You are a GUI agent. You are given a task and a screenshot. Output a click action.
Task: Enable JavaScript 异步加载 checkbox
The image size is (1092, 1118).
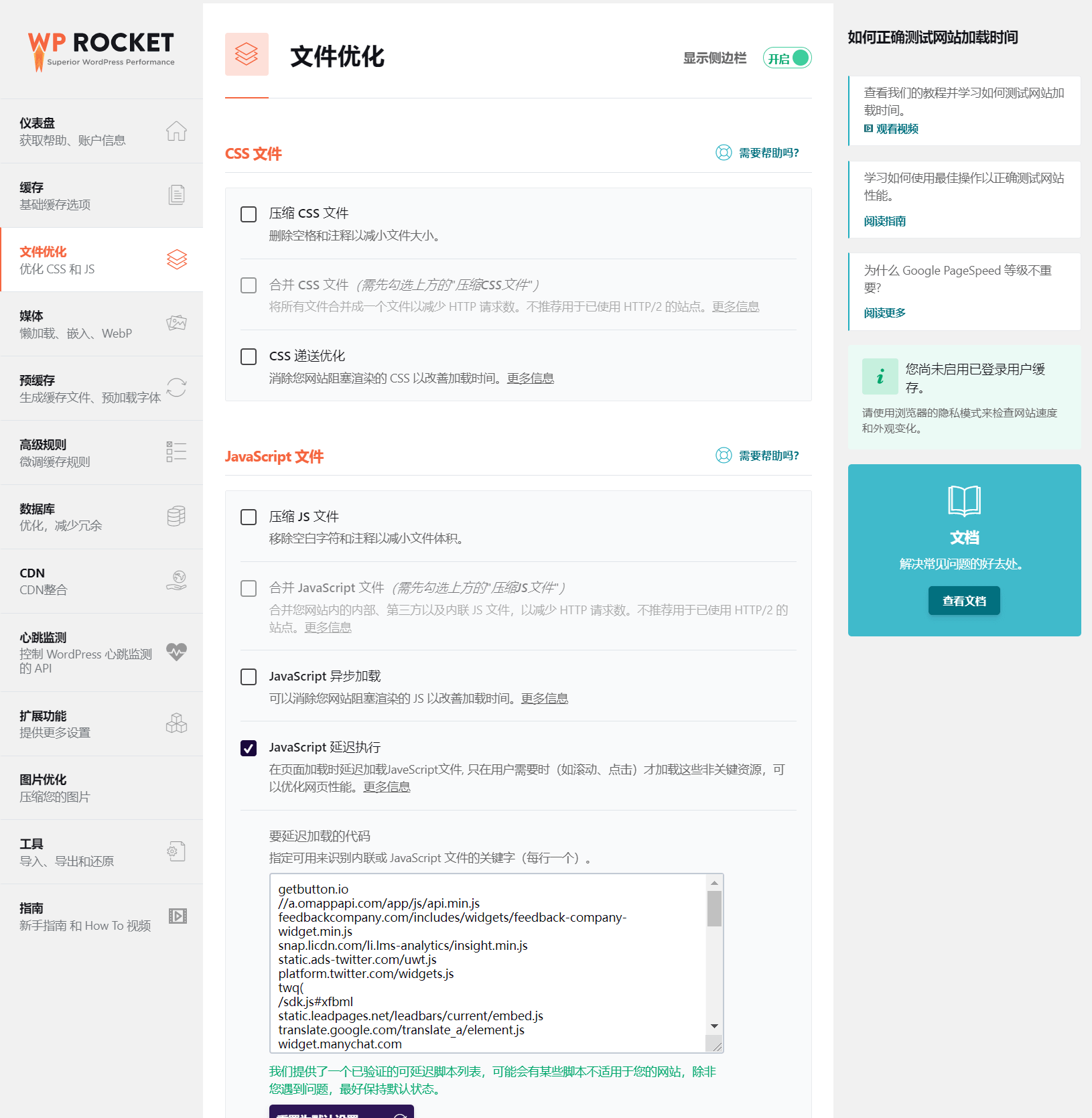click(x=249, y=677)
